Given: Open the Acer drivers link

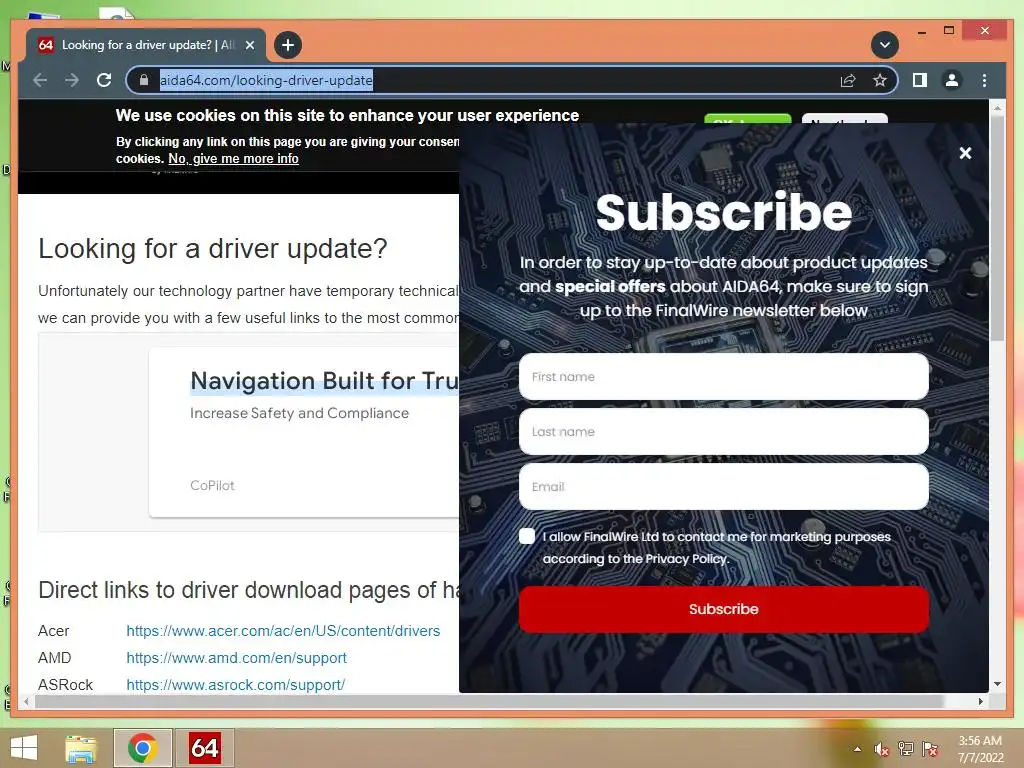Looking at the screenshot, I should (x=283, y=631).
